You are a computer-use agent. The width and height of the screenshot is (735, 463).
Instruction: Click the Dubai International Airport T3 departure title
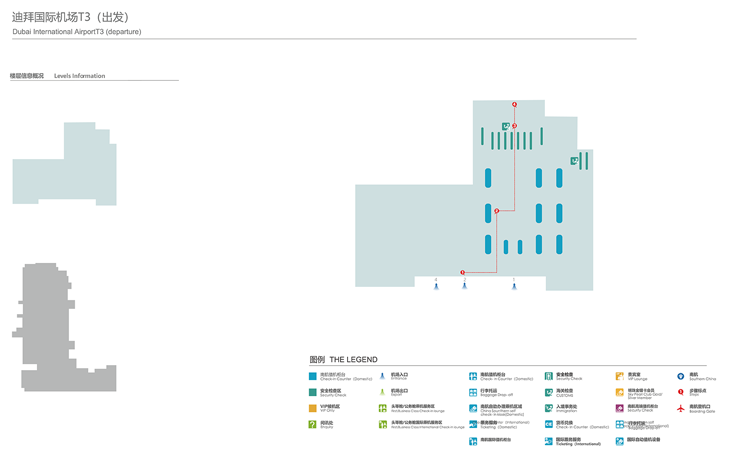click(77, 32)
